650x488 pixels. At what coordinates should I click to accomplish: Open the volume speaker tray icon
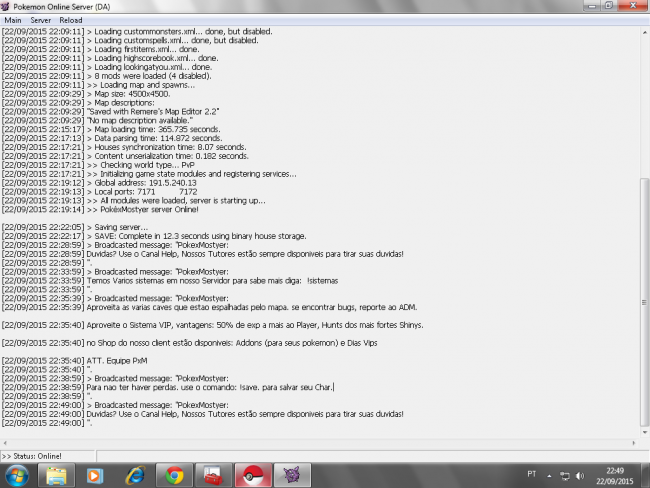[580, 476]
